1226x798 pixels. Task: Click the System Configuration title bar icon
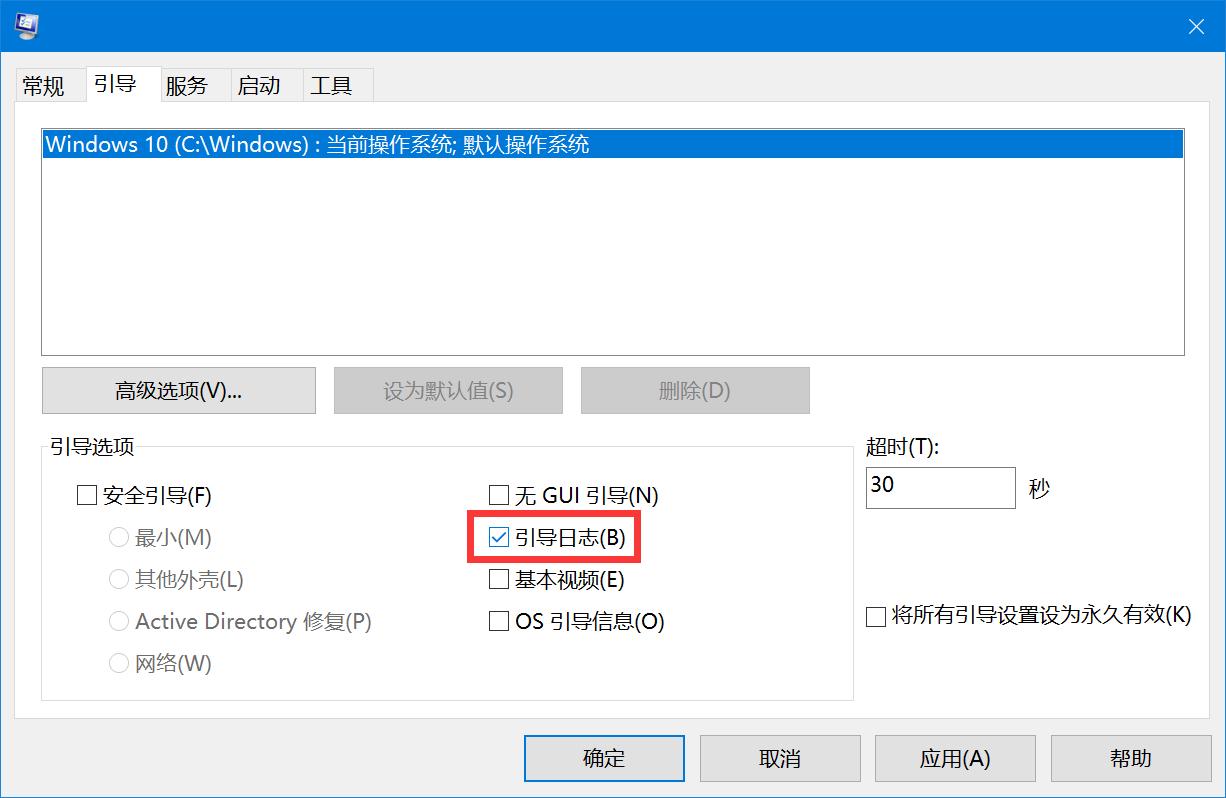tap(24, 26)
